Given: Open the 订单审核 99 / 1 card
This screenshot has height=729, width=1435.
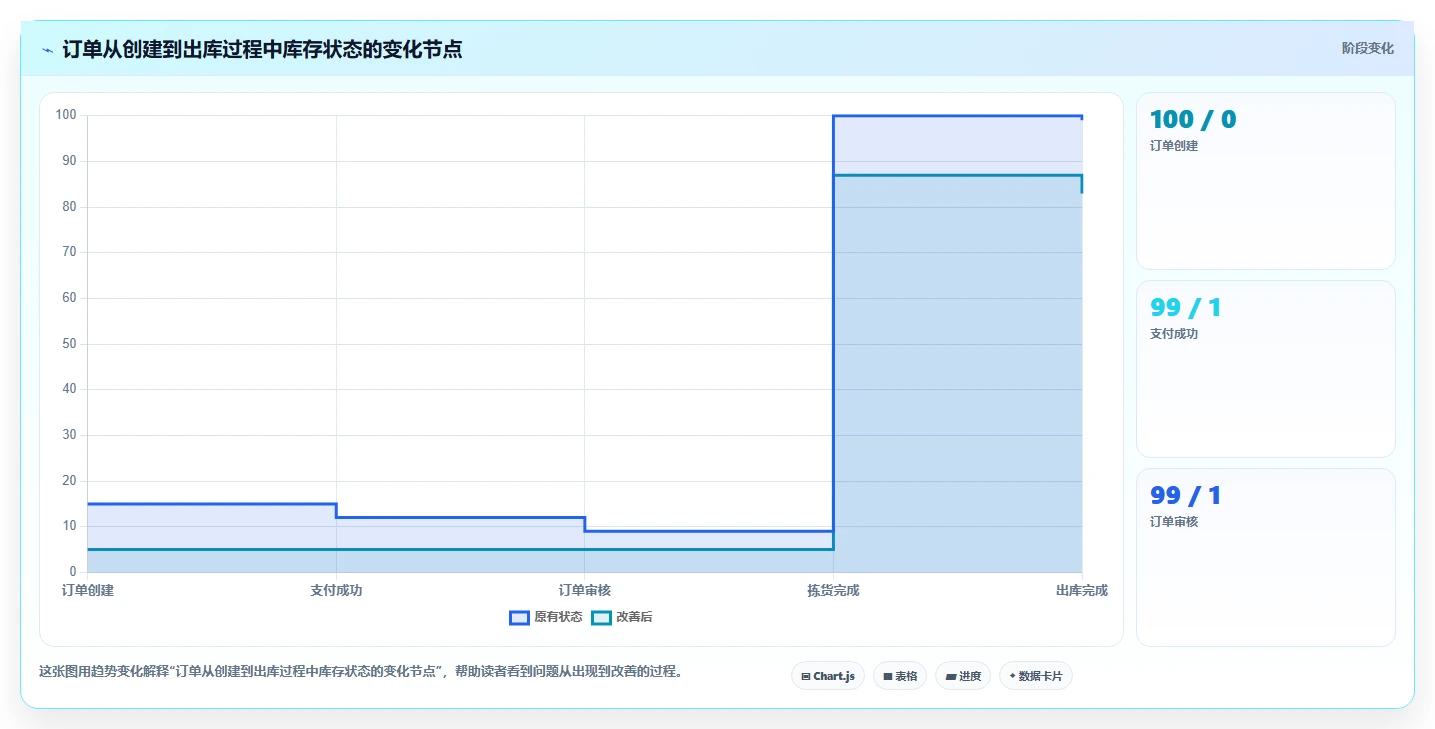Looking at the screenshot, I should coord(1265,557).
